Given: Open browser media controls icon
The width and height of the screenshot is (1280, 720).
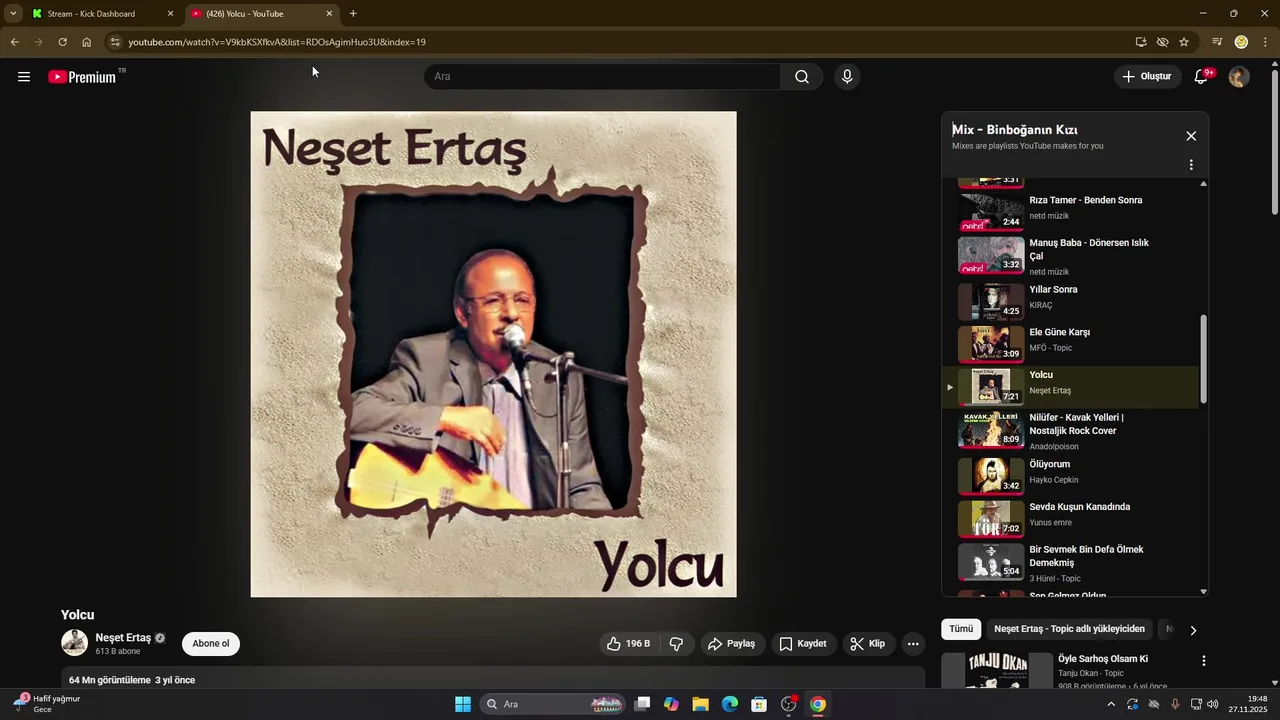Looking at the screenshot, I should coord(1217,42).
